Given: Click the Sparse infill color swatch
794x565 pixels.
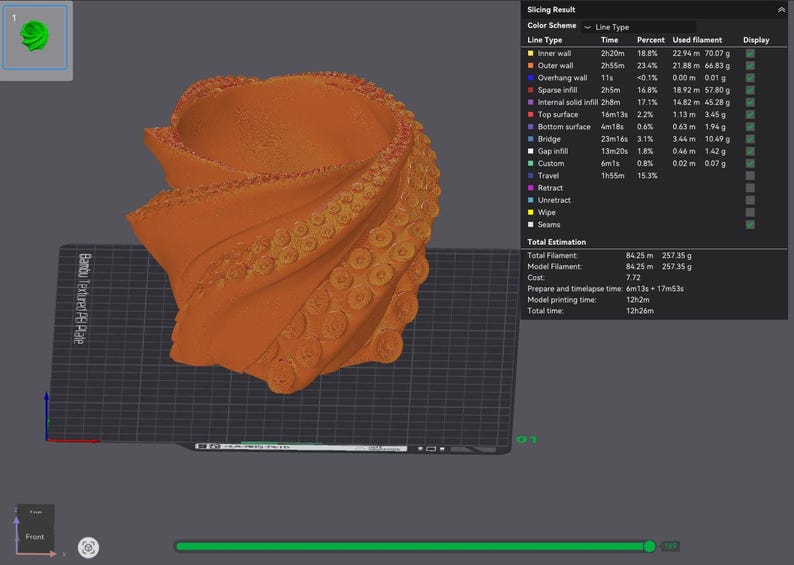Looking at the screenshot, I should pyautogui.click(x=531, y=90).
